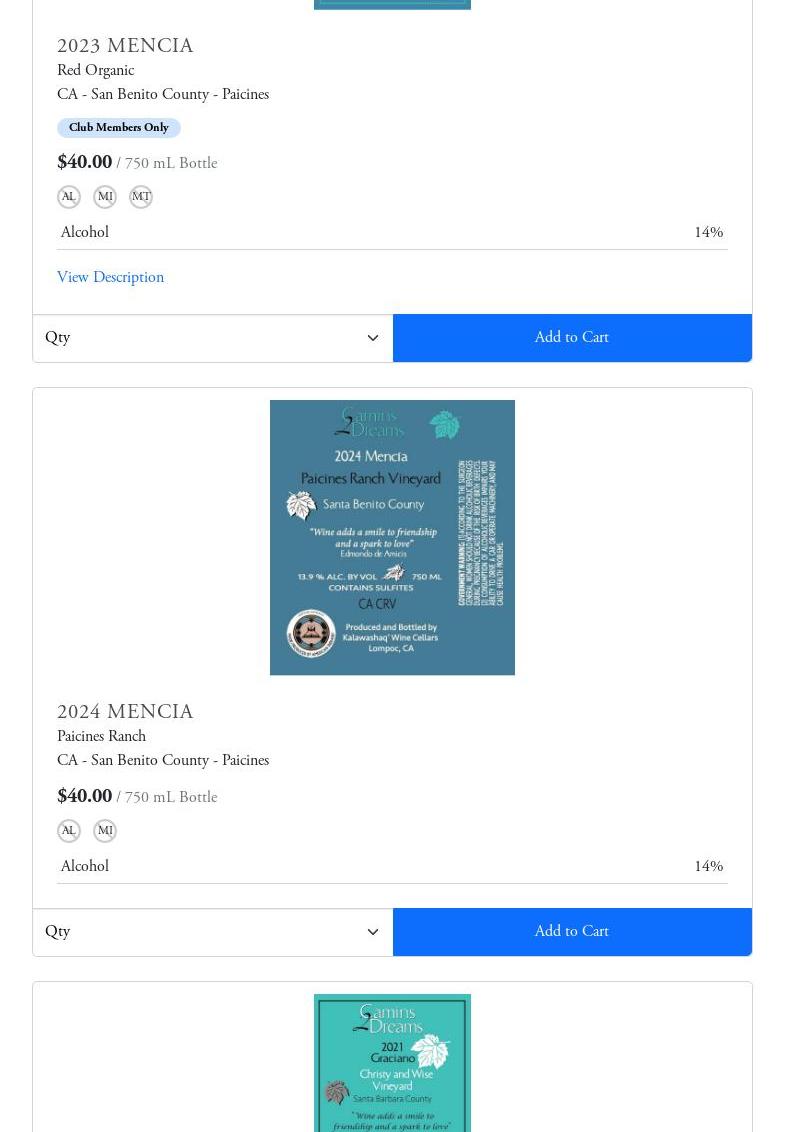Click the Alcohol 14% row for 2024 Mencia
Screen dimensions: 785x1132
pos(392,866)
